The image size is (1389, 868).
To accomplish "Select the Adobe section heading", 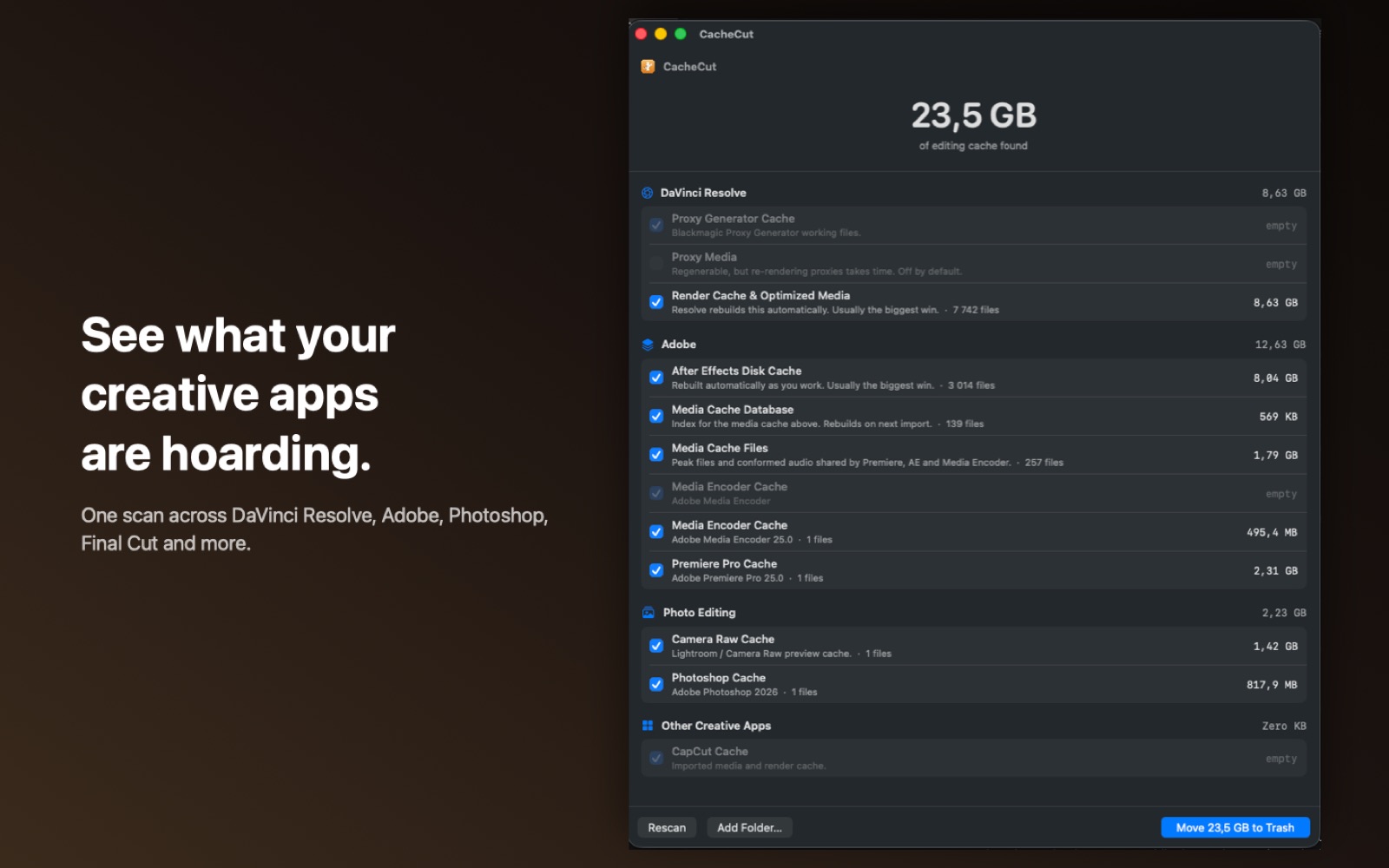I will coord(679,345).
